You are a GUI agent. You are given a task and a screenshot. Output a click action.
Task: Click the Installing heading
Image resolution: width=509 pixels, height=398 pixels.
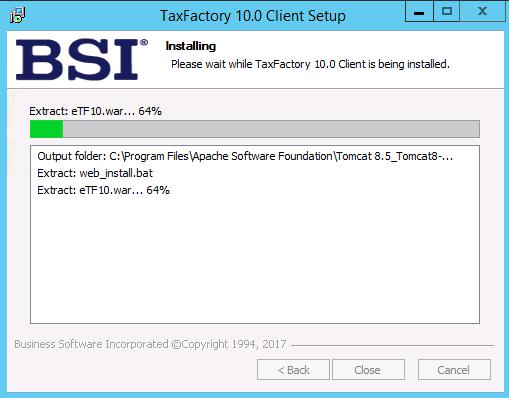tap(191, 46)
